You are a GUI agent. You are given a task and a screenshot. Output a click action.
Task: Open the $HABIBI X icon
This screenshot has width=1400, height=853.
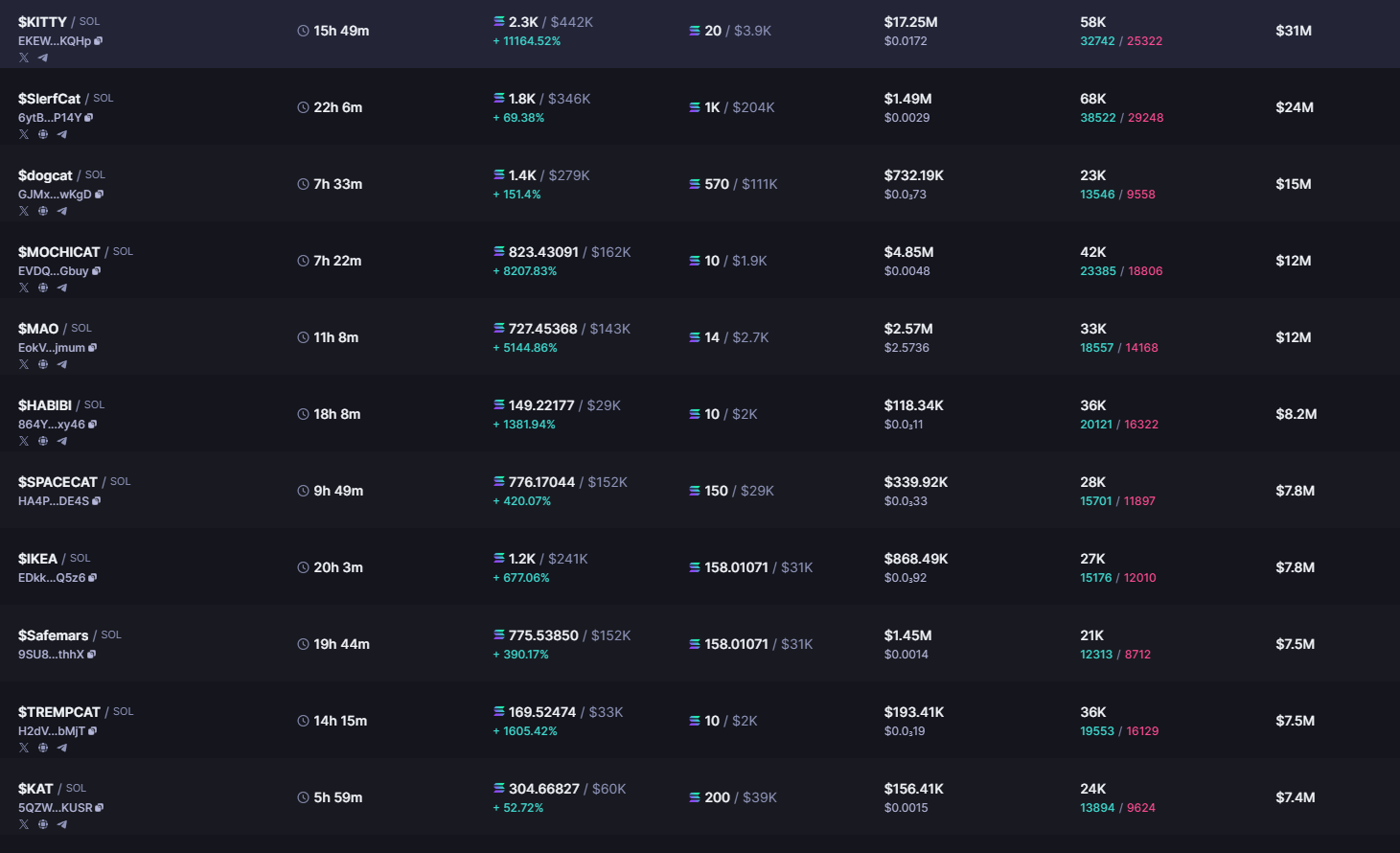tap(24, 441)
